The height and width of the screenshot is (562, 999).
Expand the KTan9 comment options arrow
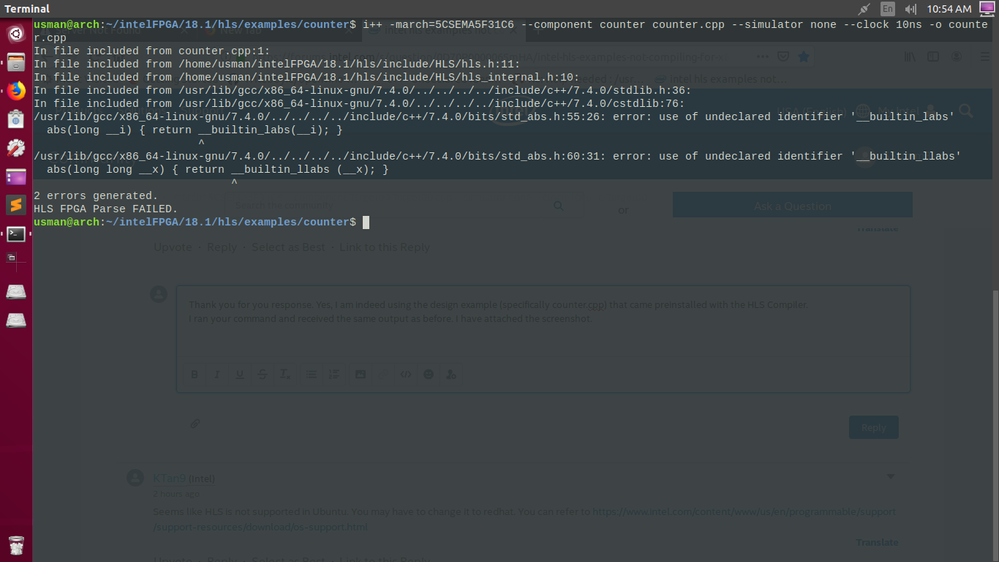[891, 476]
